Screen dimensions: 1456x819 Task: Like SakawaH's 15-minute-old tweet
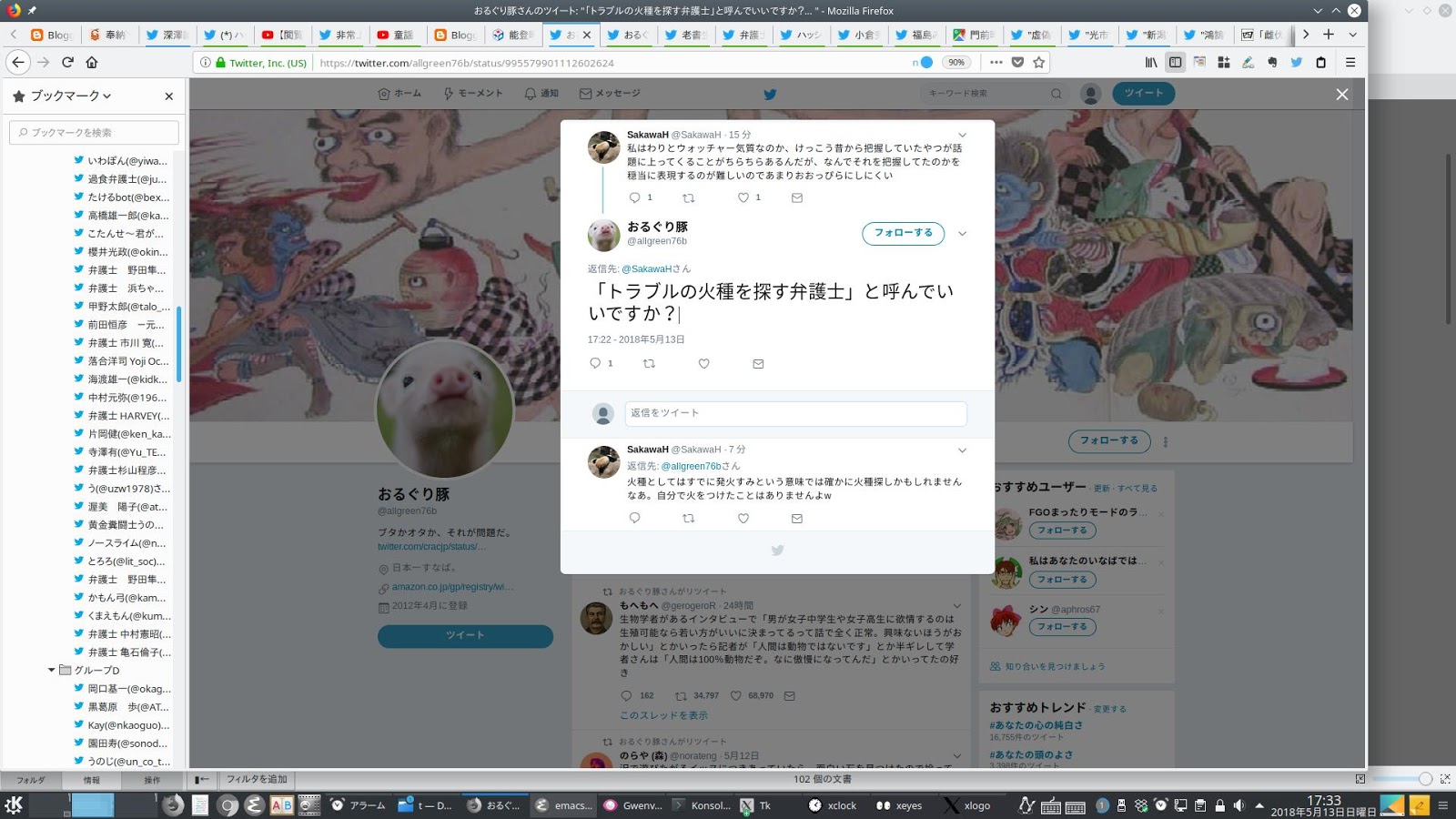click(743, 197)
